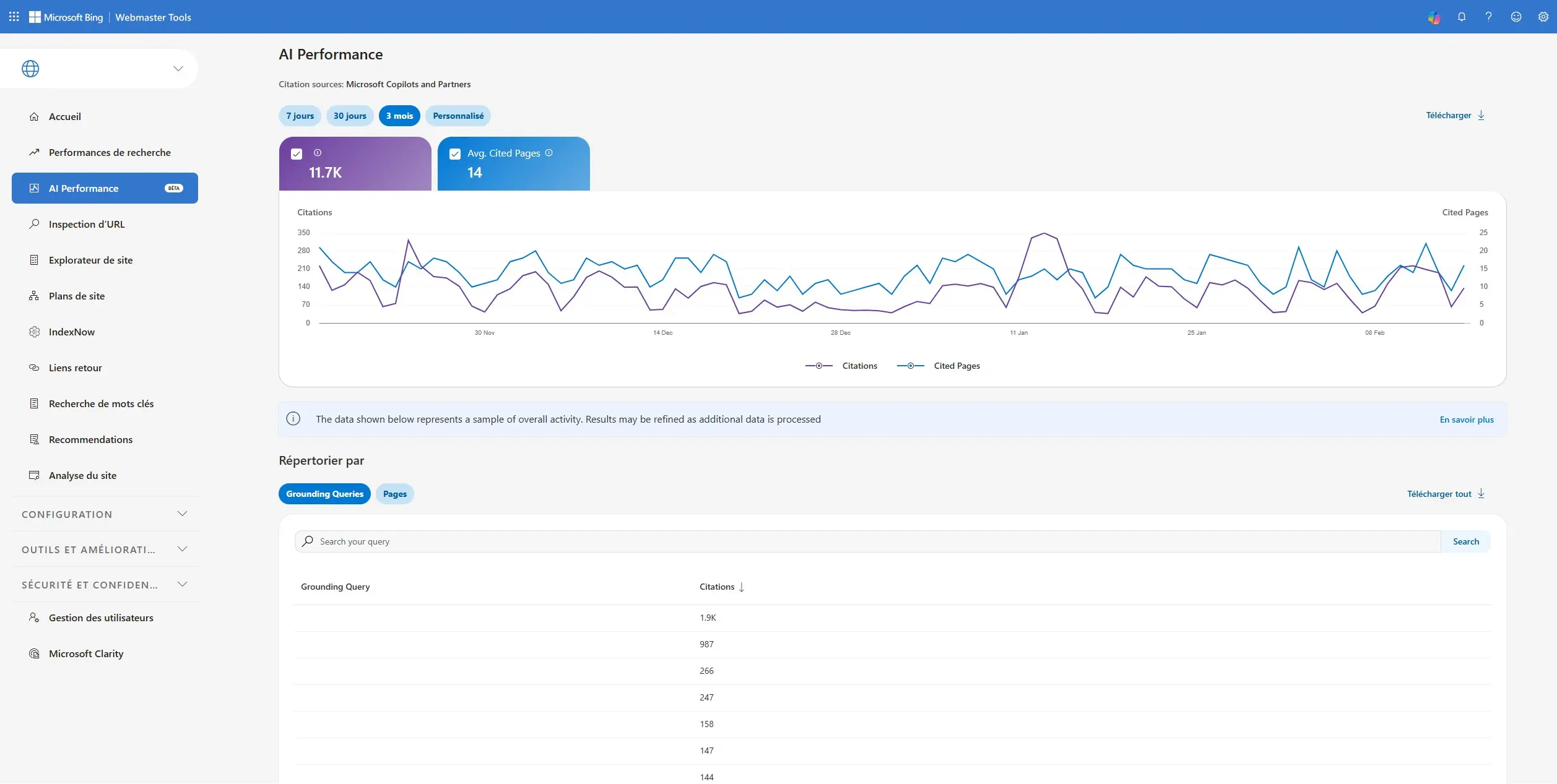The height and width of the screenshot is (784, 1557).
Task: Open Liens retour section
Action: coord(76,368)
